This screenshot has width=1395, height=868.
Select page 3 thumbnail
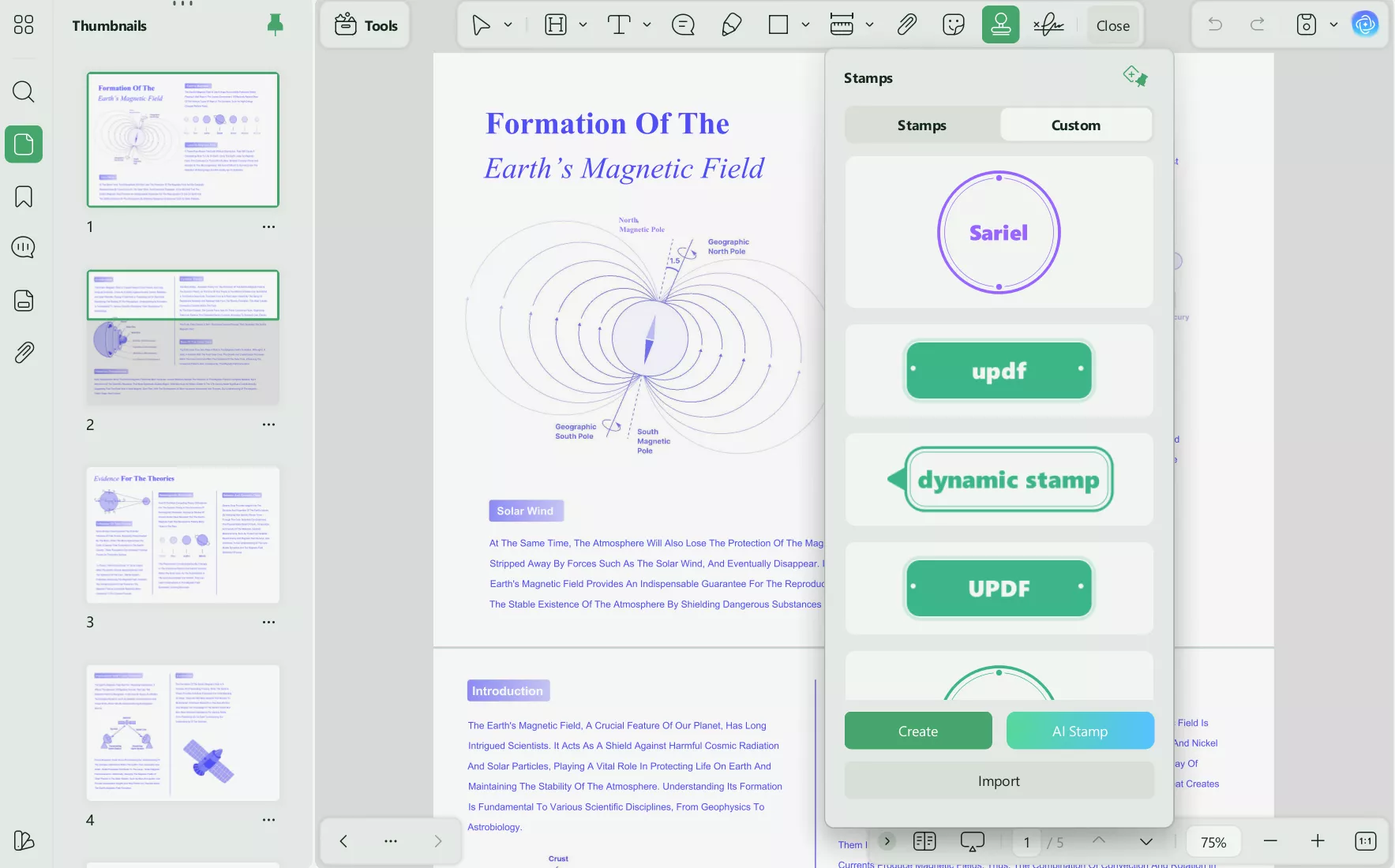(183, 535)
